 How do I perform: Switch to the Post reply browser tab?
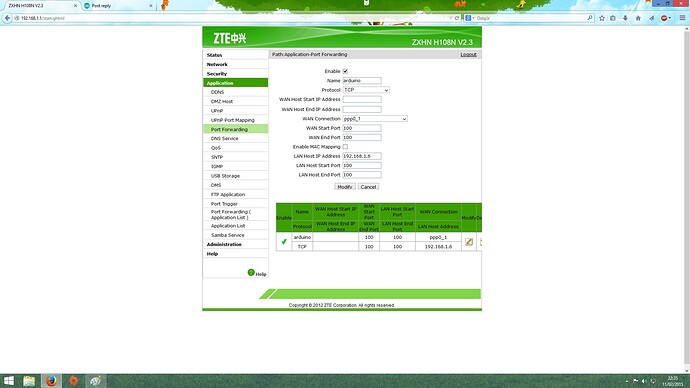pos(119,6)
